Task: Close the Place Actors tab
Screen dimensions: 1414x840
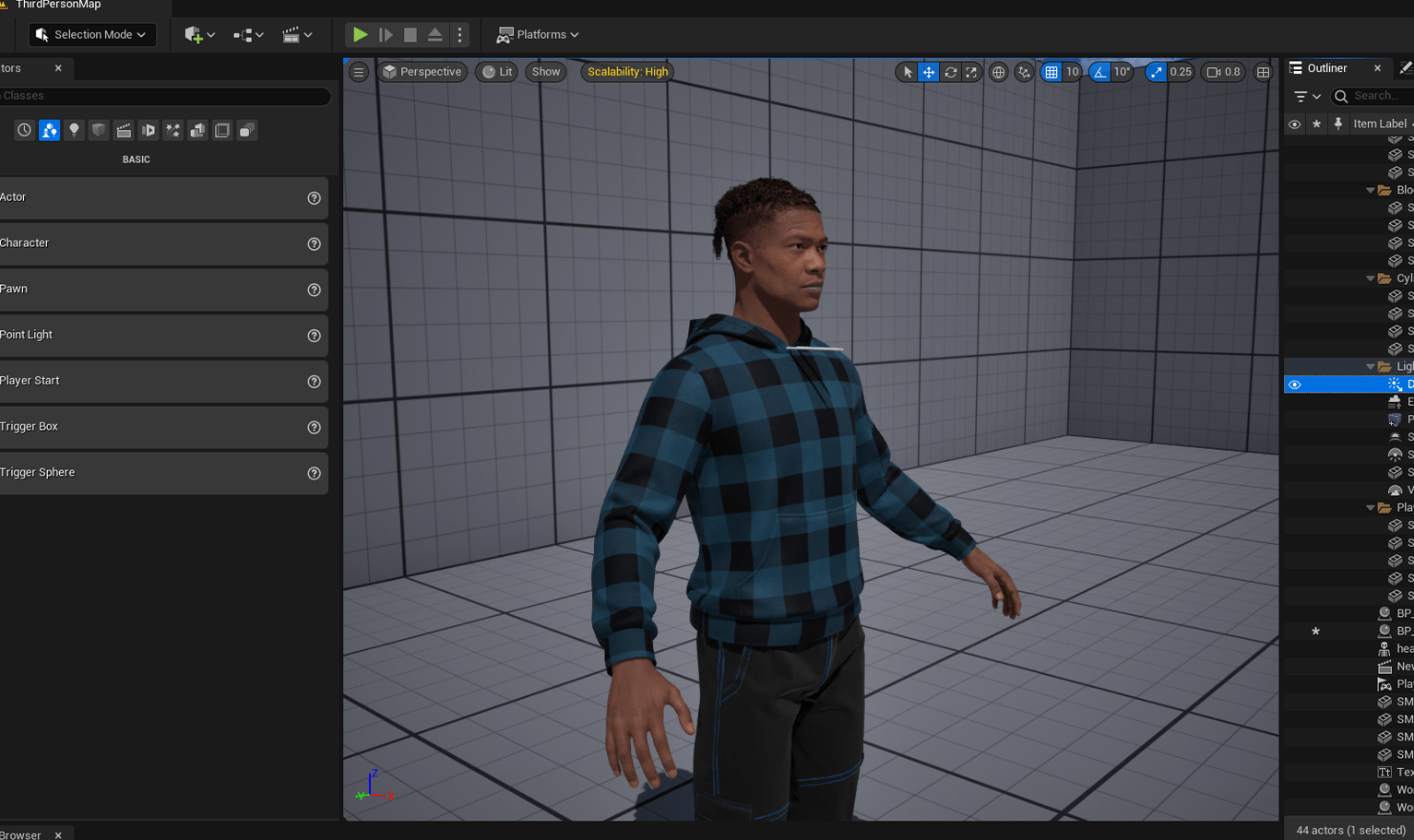Action: tap(58, 68)
